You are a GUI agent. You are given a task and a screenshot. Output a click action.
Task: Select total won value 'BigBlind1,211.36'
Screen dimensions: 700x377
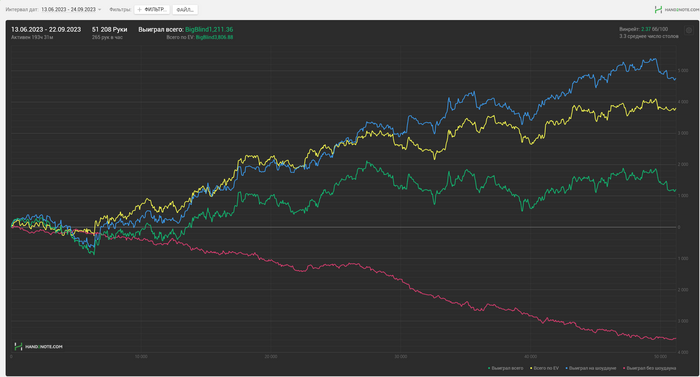click(x=209, y=29)
